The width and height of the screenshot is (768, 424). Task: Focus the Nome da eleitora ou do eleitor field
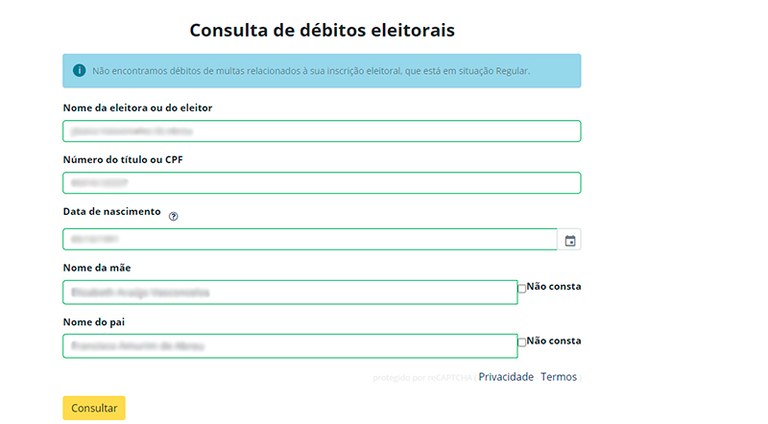tap(321, 131)
